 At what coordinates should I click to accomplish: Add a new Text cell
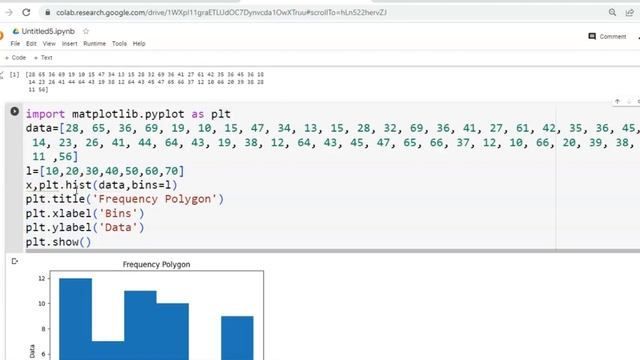[x=43, y=58]
